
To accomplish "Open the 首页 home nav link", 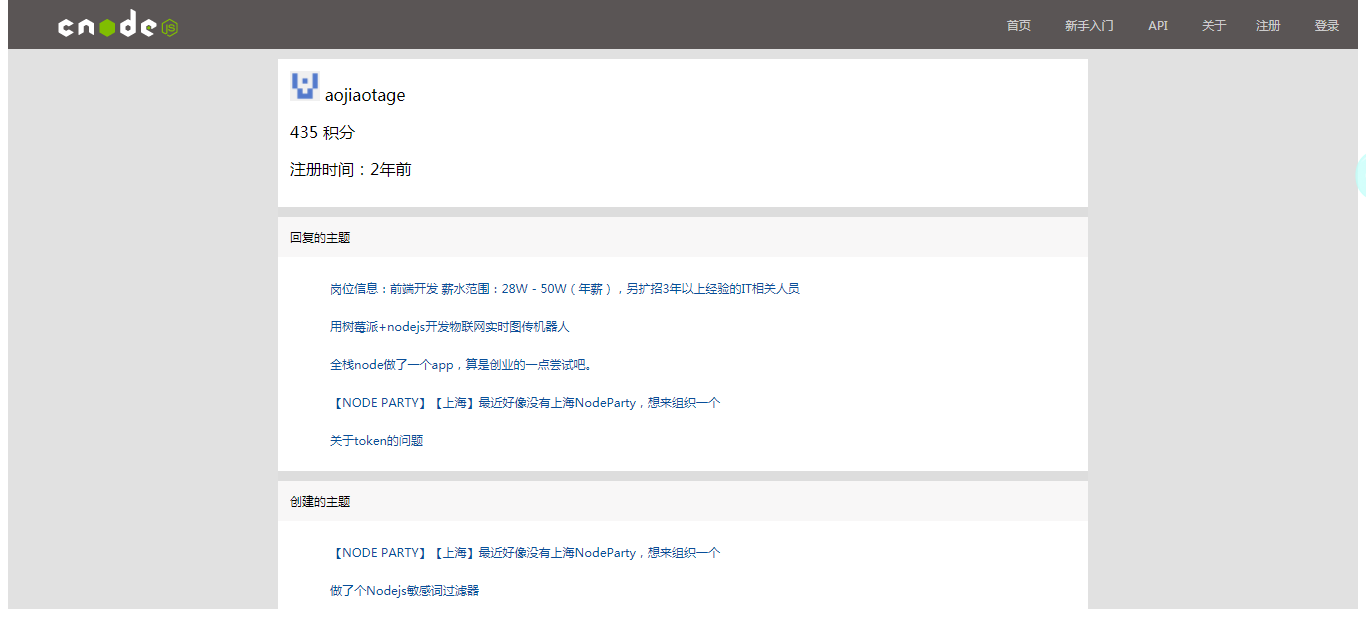I will point(1018,26).
